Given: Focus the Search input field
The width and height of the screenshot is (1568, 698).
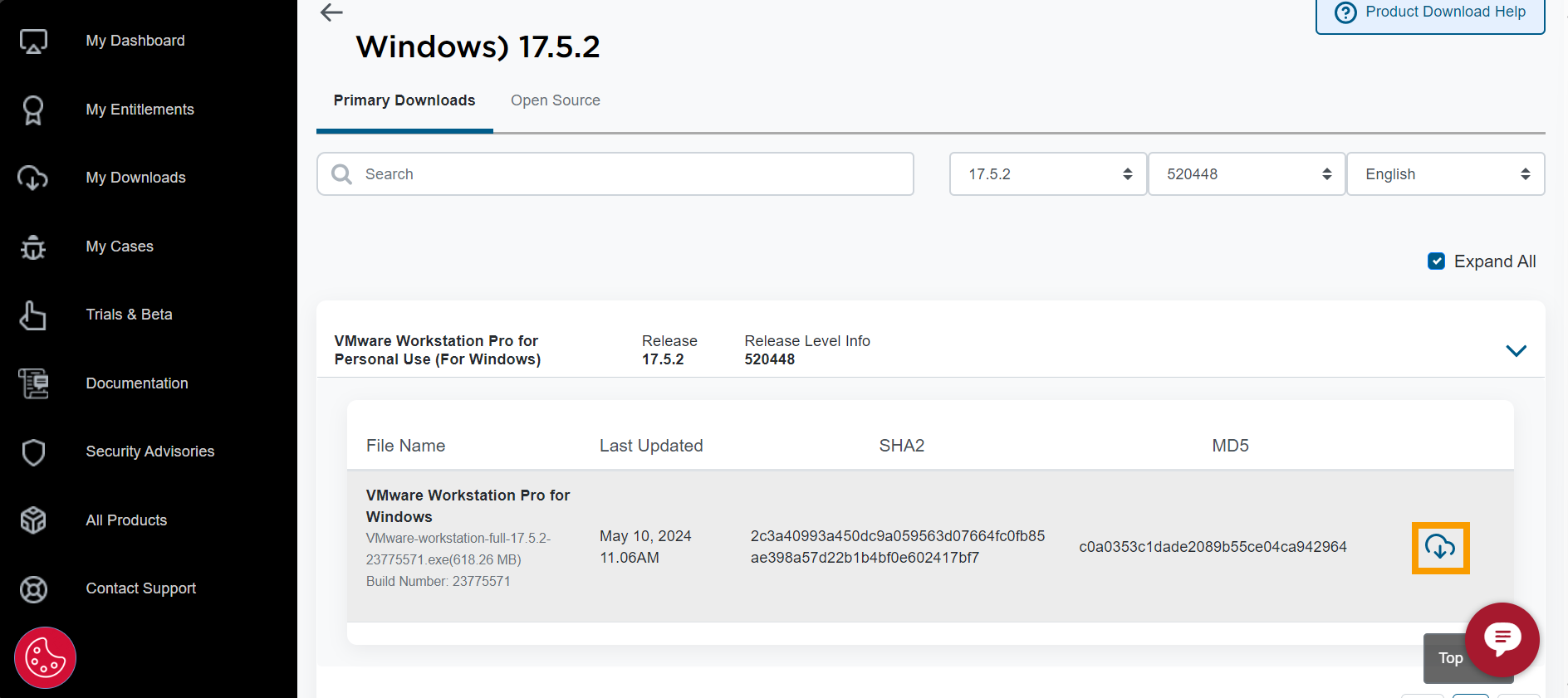Looking at the screenshot, I should pos(615,173).
